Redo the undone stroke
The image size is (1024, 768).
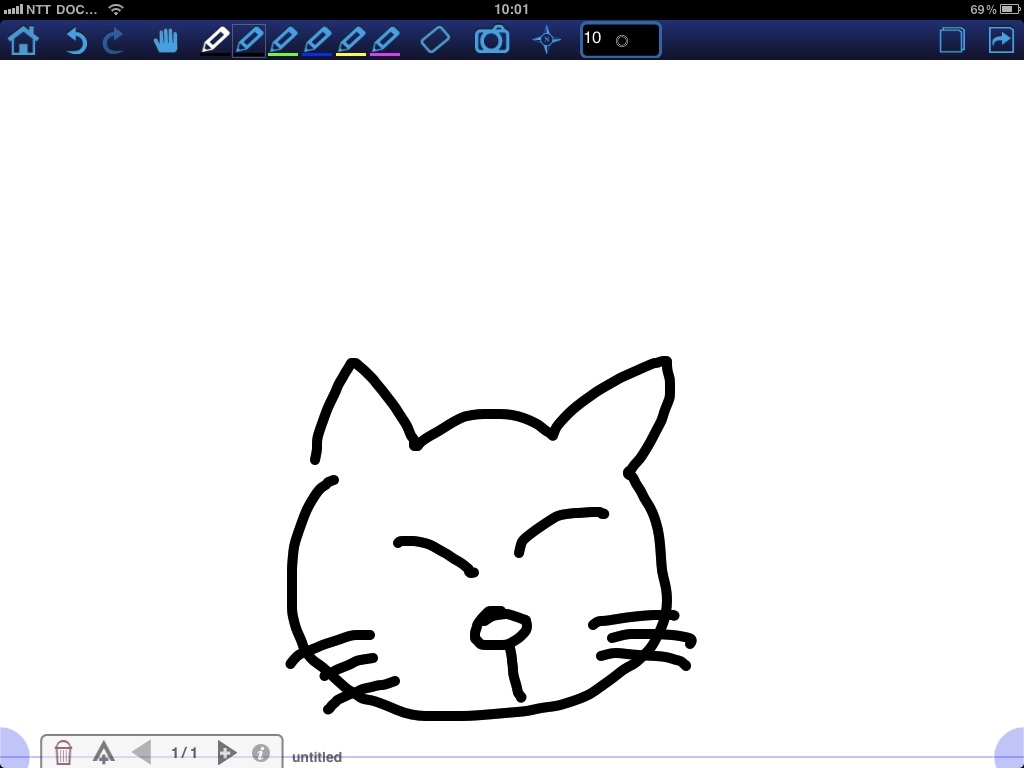pos(113,40)
